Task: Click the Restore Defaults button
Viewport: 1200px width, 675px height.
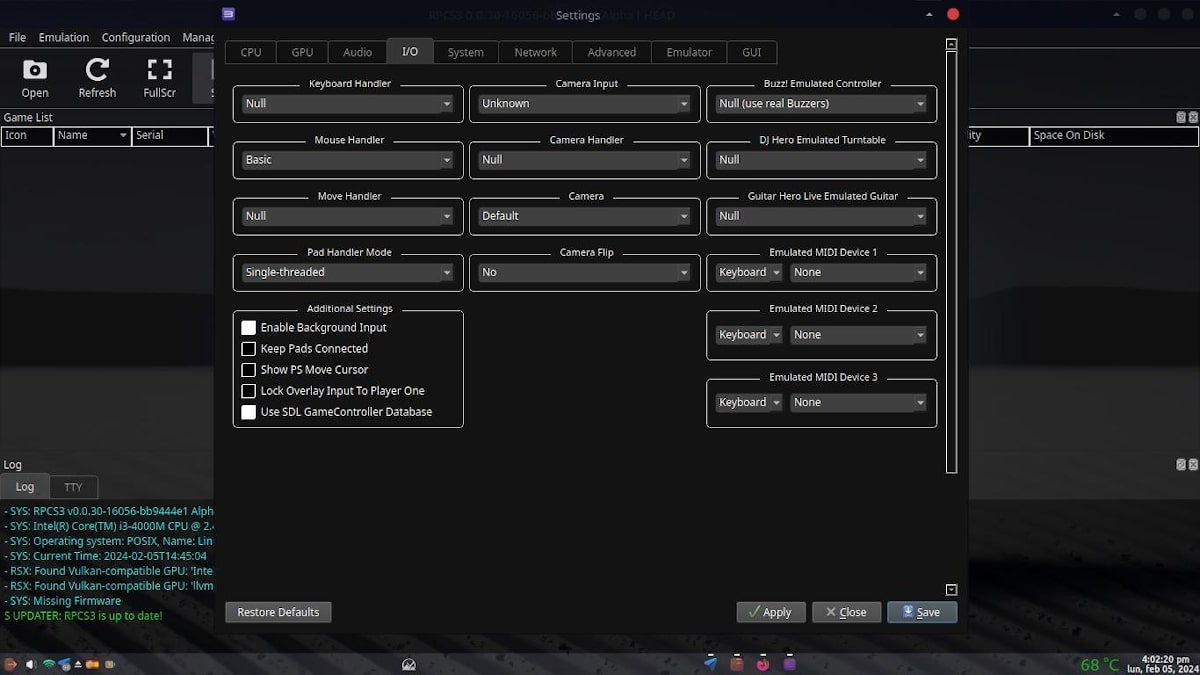Action: tap(278, 612)
